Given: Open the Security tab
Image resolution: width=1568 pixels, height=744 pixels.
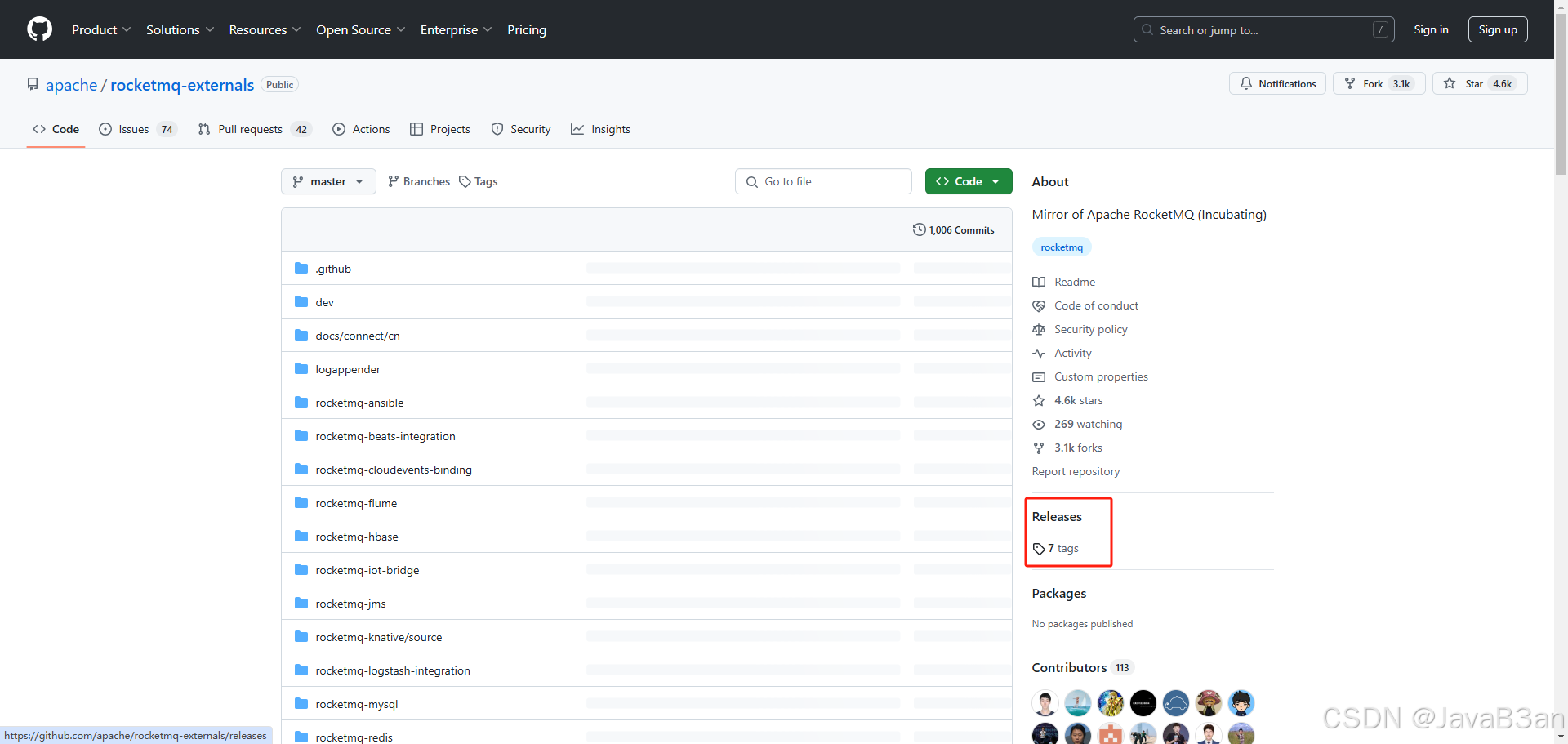Looking at the screenshot, I should click(521, 129).
